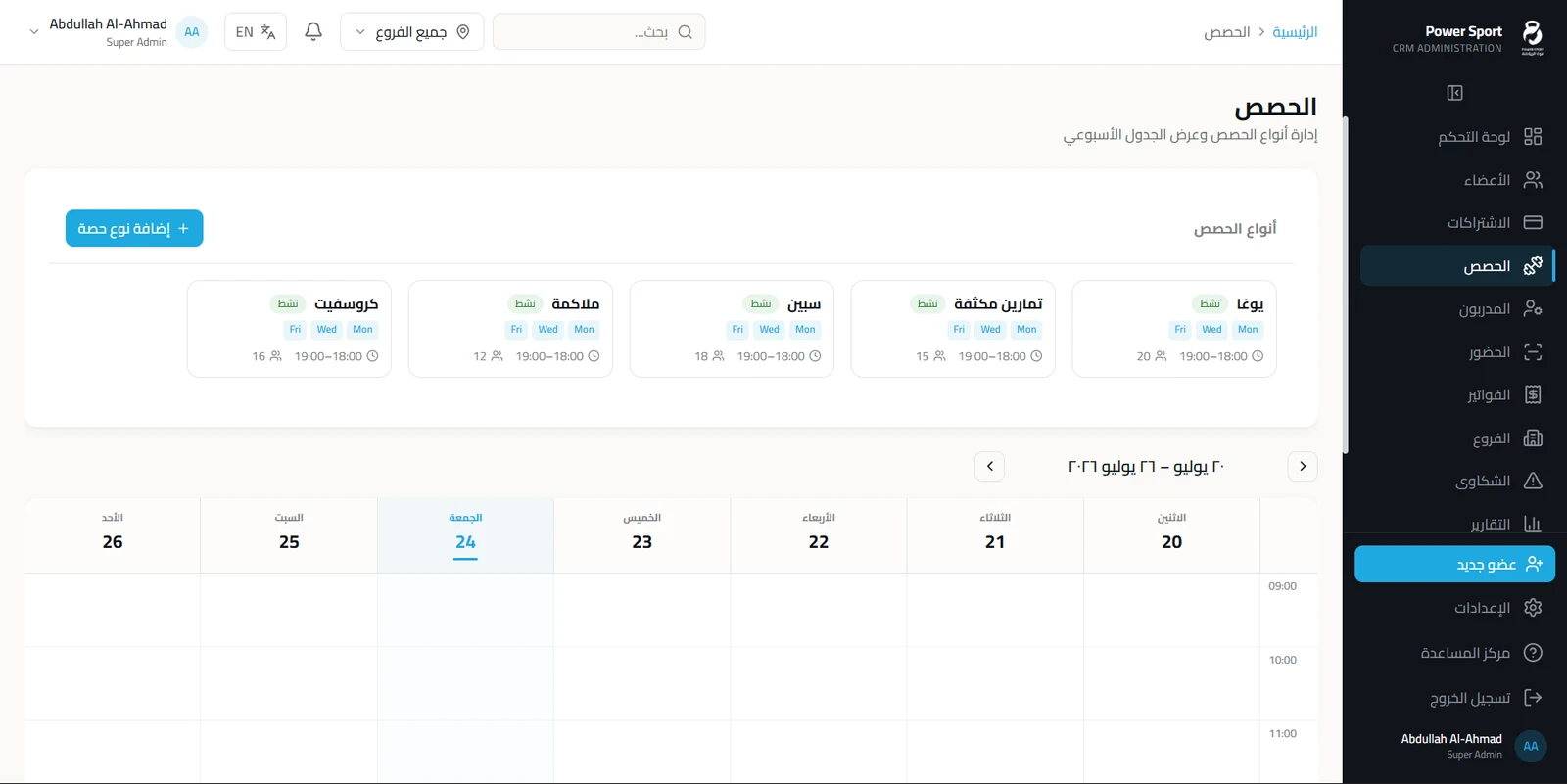Image resolution: width=1567 pixels, height=784 pixels.
Task: Focus the بحث search field
Action: tap(598, 32)
